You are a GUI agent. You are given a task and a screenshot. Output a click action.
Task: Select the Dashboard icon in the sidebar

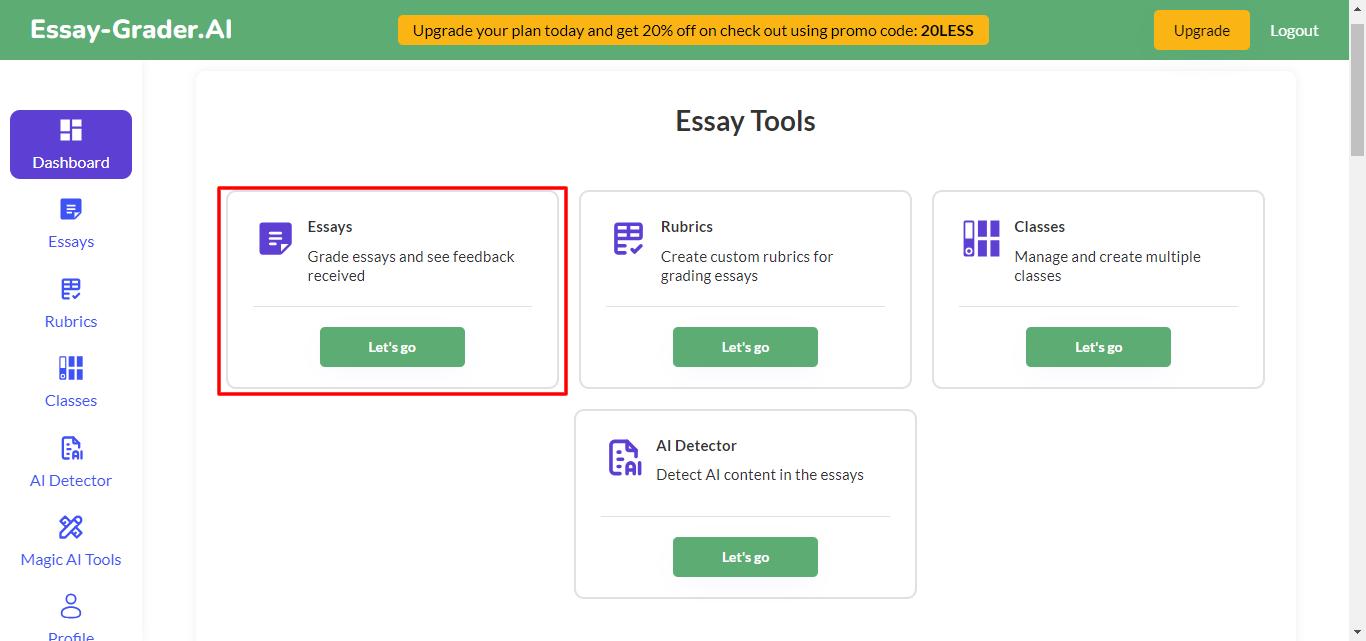[70, 129]
